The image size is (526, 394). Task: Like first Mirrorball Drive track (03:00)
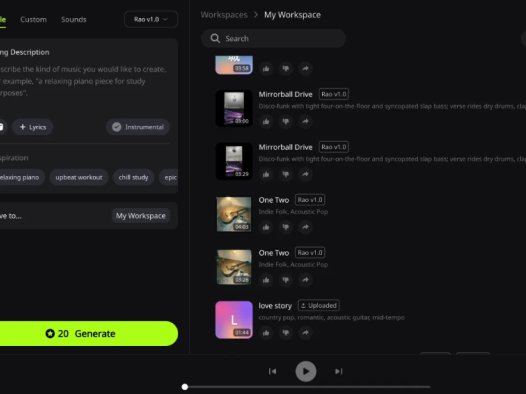(x=266, y=121)
